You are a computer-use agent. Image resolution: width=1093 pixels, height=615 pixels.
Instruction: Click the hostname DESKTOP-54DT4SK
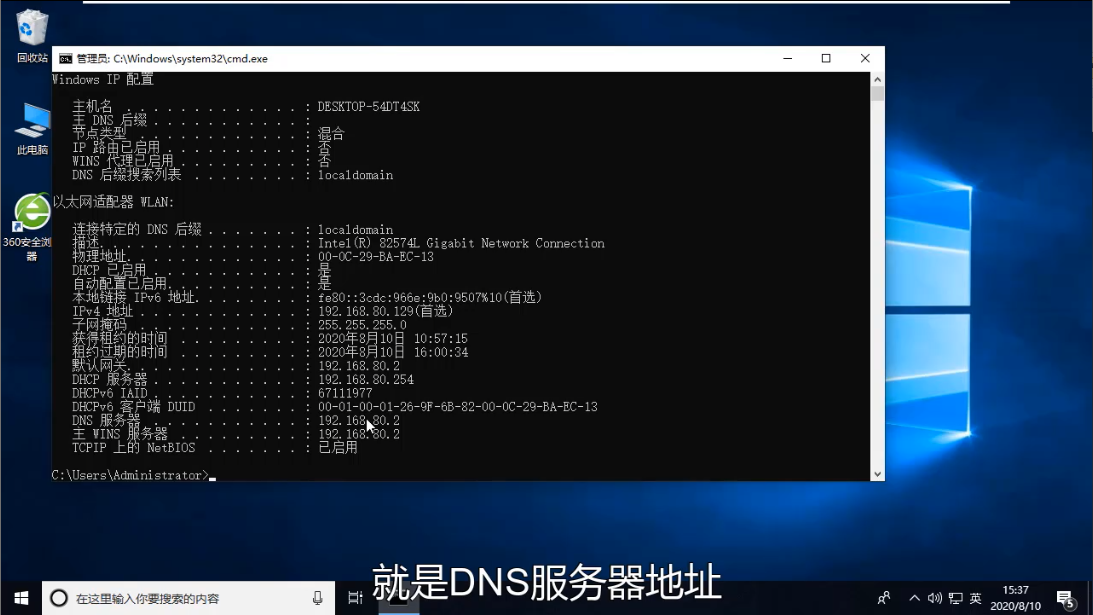pyautogui.click(x=369, y=107)
